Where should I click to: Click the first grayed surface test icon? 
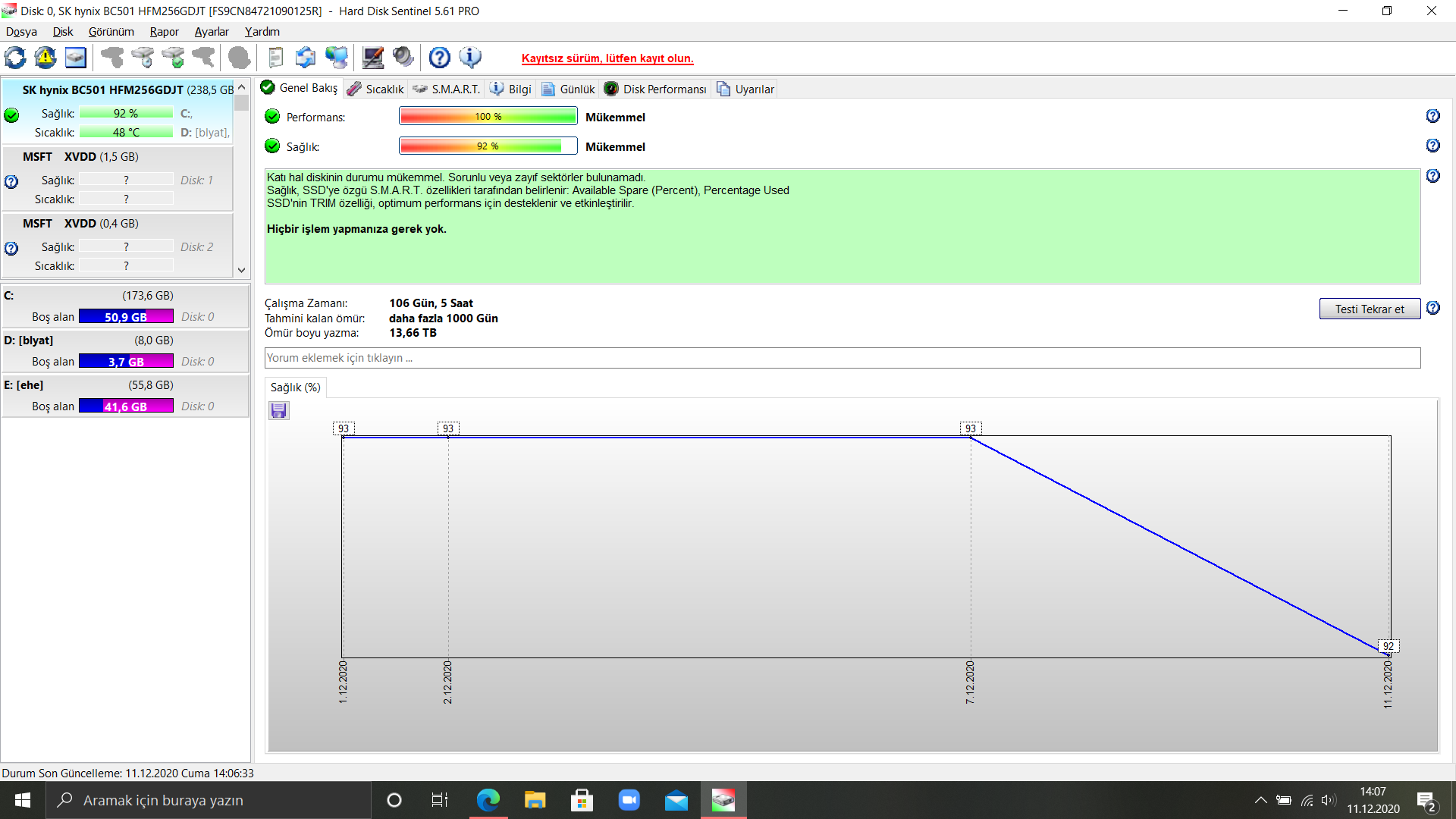(112, 58)
